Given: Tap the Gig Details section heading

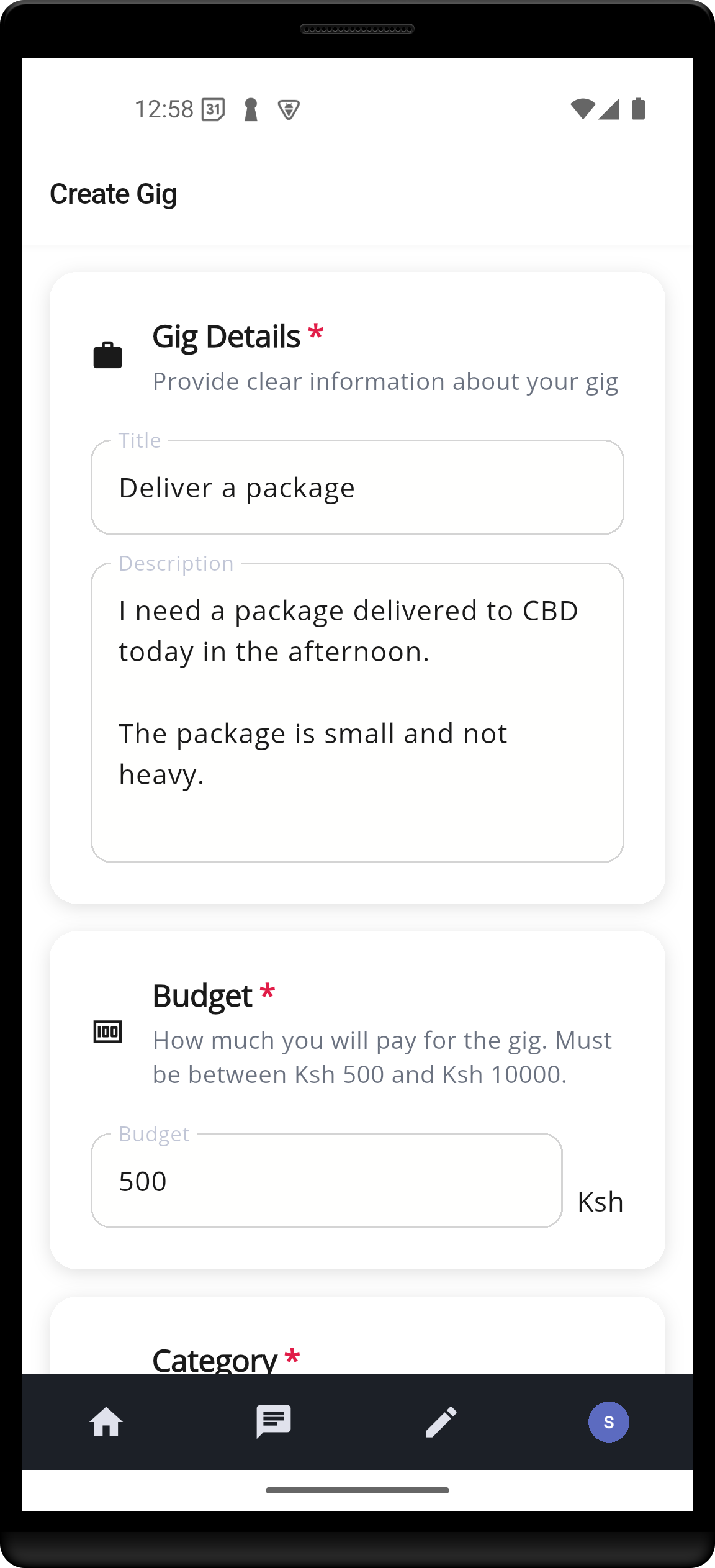Looking at the screenshot, I should 227,337.
